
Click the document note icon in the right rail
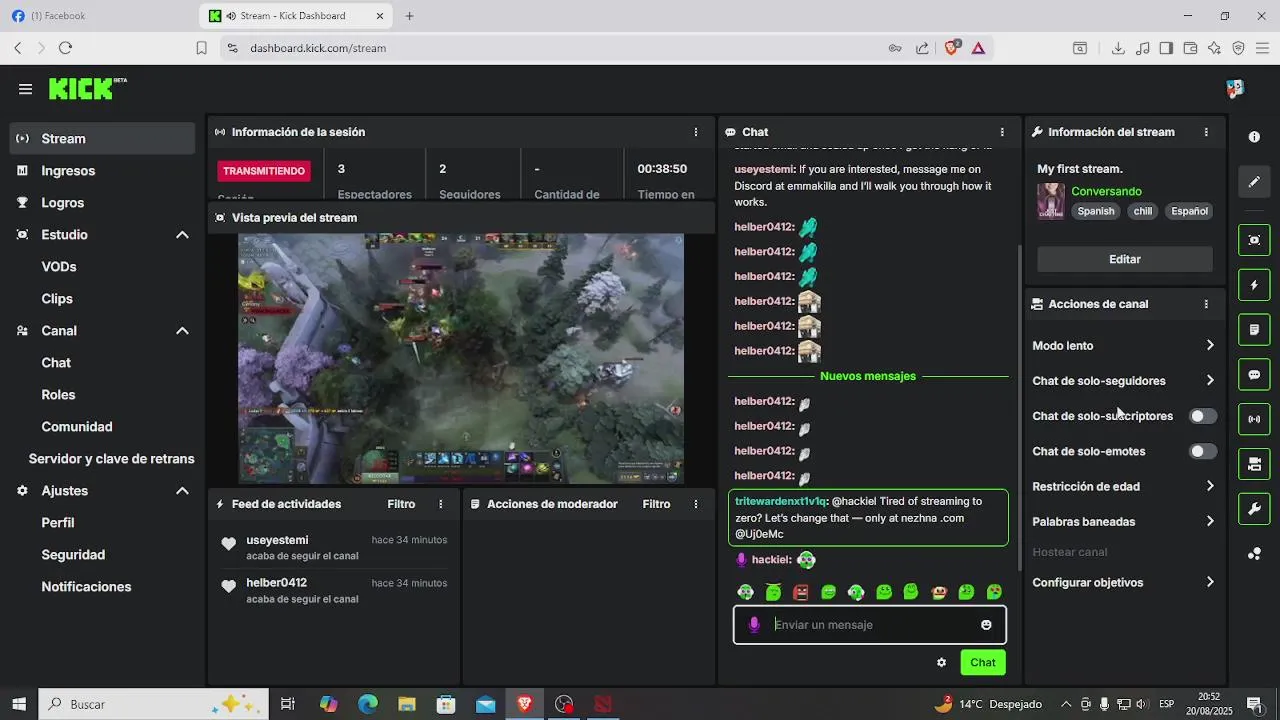[x=1254, y=329]
